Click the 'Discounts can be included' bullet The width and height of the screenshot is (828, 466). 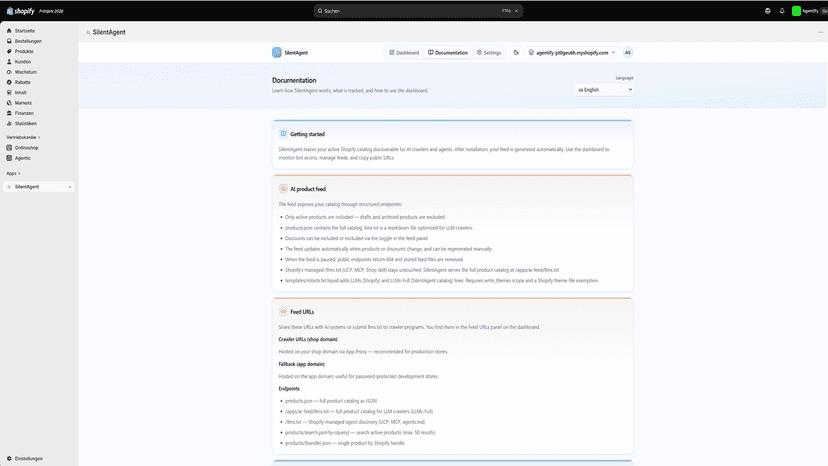(x=356, y=238)
